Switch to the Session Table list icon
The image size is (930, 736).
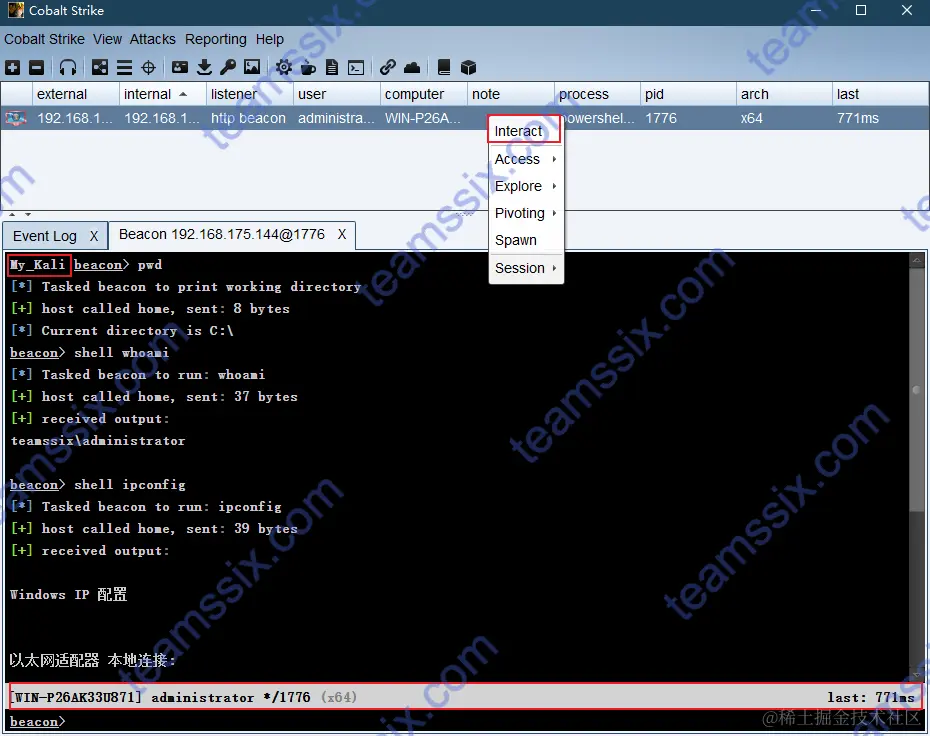point(124,68)
